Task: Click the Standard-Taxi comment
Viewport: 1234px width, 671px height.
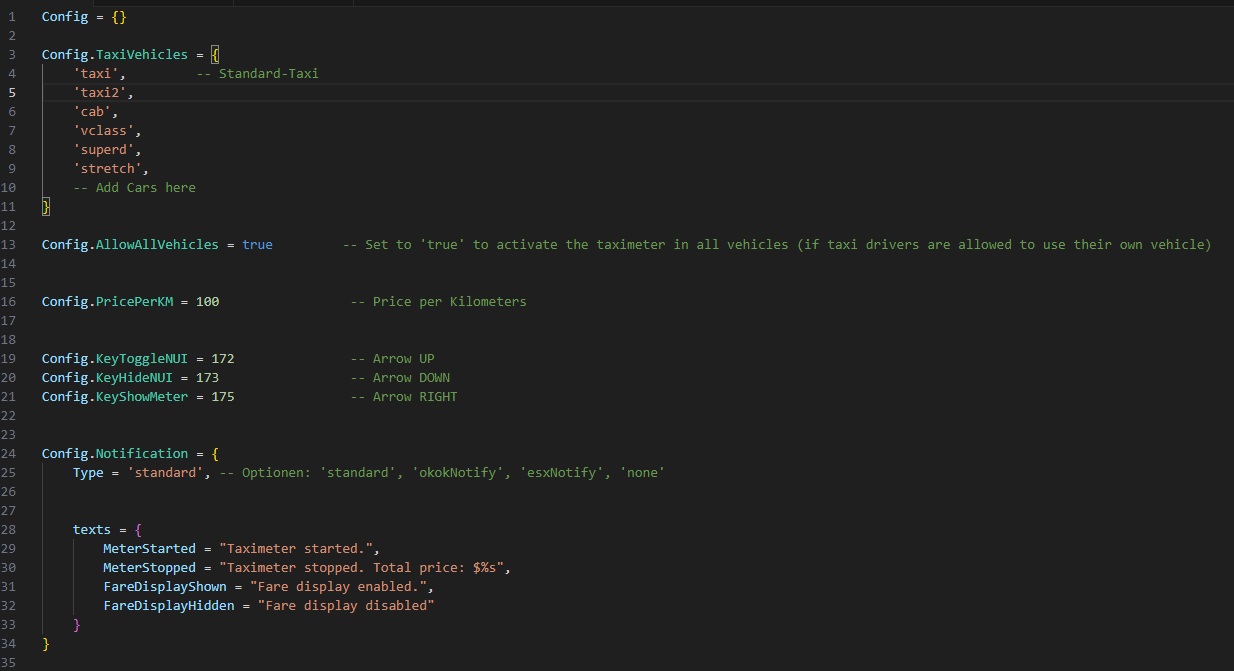Action: click(x=257, y=74)
